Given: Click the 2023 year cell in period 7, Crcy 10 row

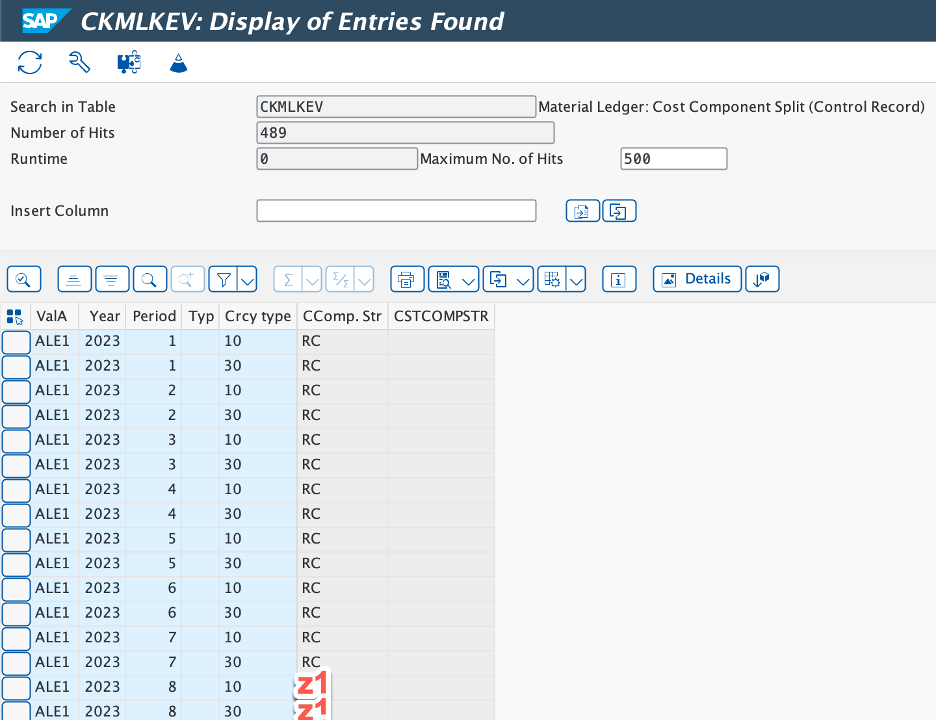Looking at the screenshot, I should (x=102, y=638).
